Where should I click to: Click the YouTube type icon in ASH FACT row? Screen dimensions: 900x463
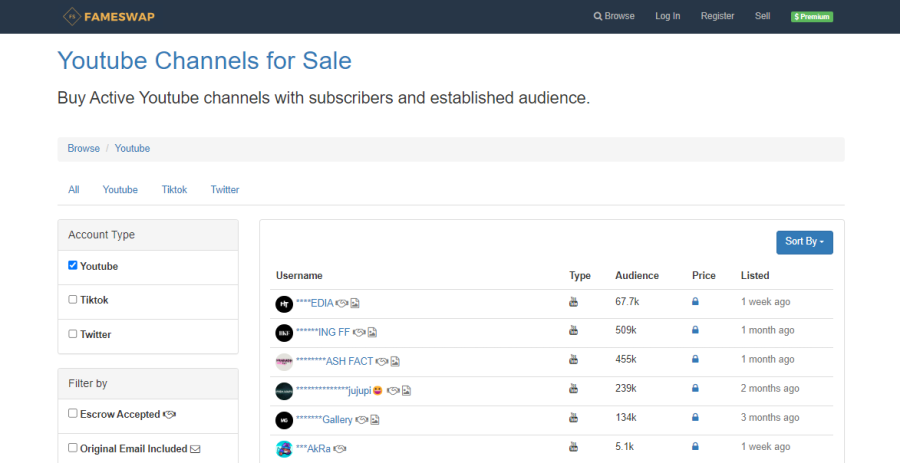[x=573, y=360]
